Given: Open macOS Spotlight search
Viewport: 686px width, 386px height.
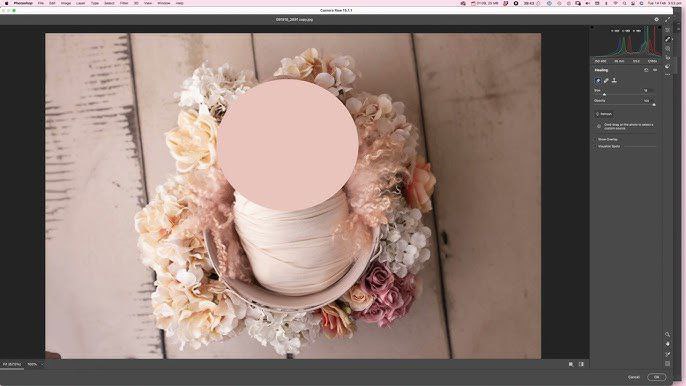Looking at the screenshot, I should (624, 3).
